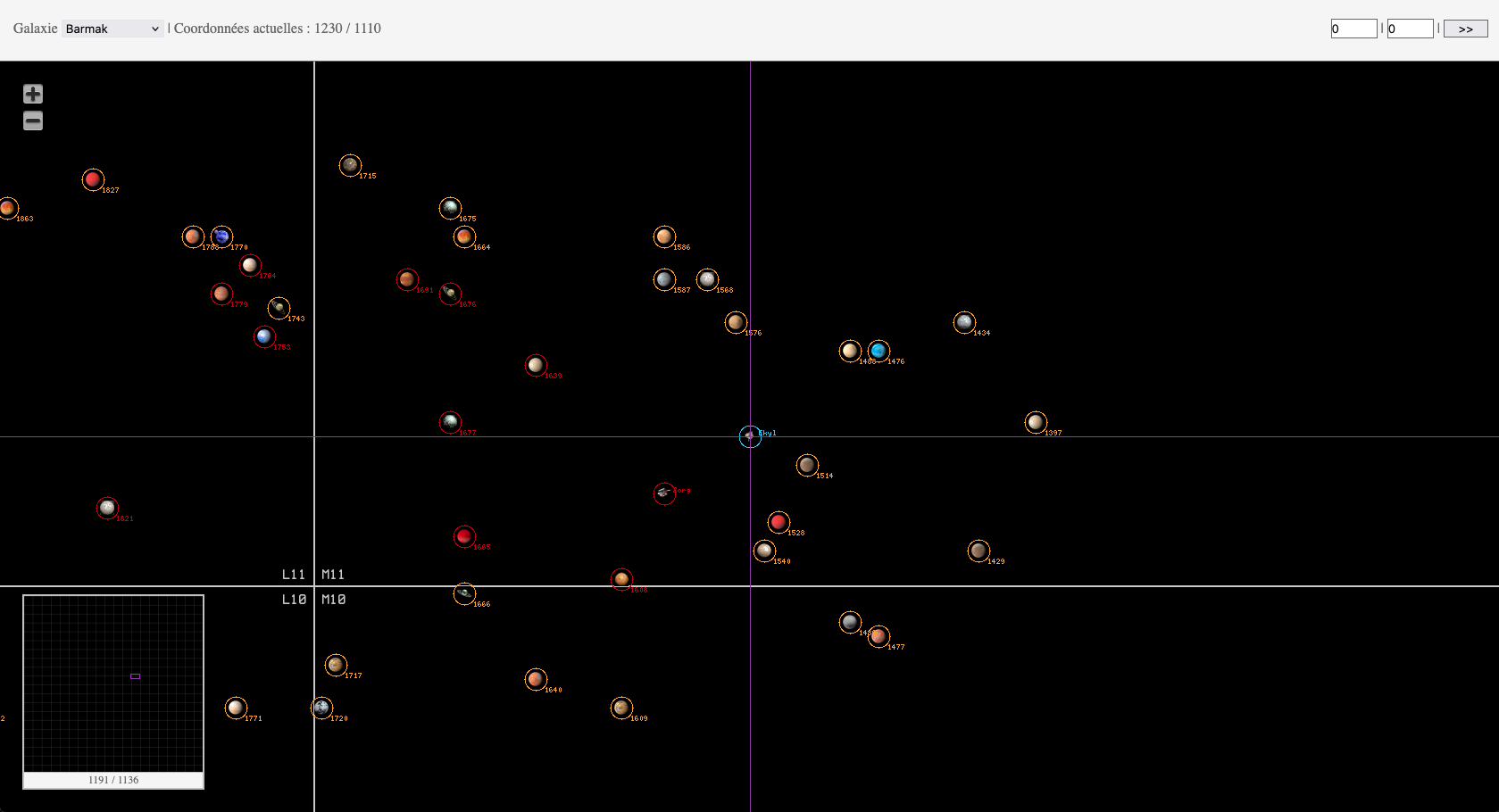
Task: Select planet 1764
Action: point(250,265)
